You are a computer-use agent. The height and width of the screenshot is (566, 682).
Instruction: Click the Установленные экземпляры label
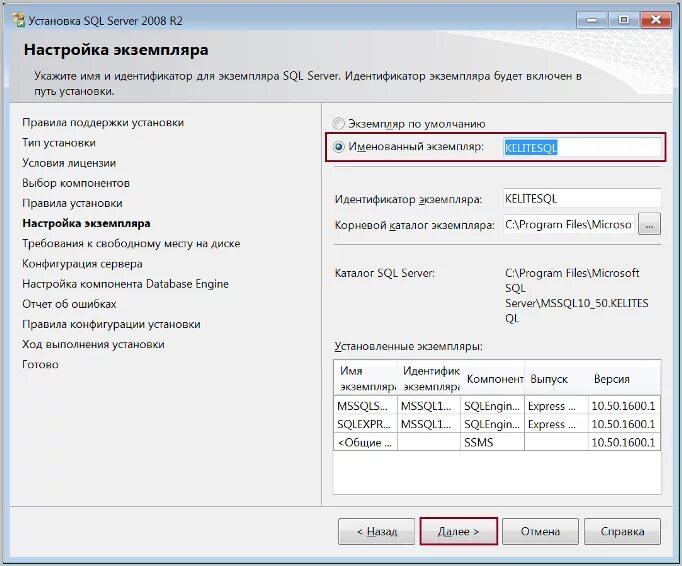[408, 346]
